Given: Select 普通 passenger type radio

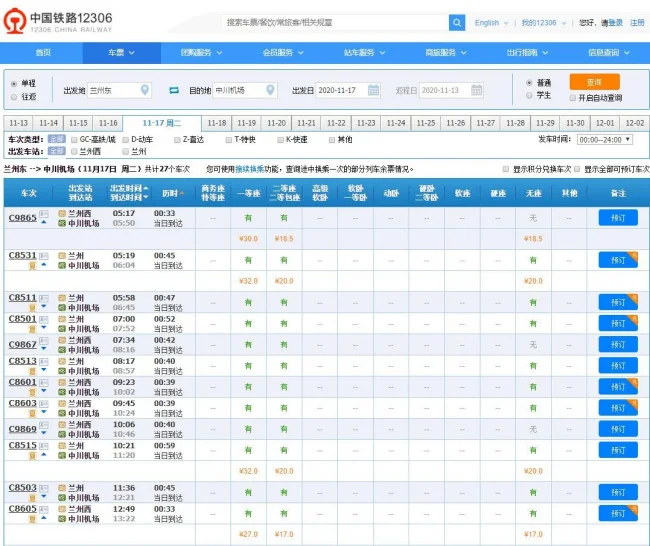Looking at the screenshot, I should coord(529,83).
